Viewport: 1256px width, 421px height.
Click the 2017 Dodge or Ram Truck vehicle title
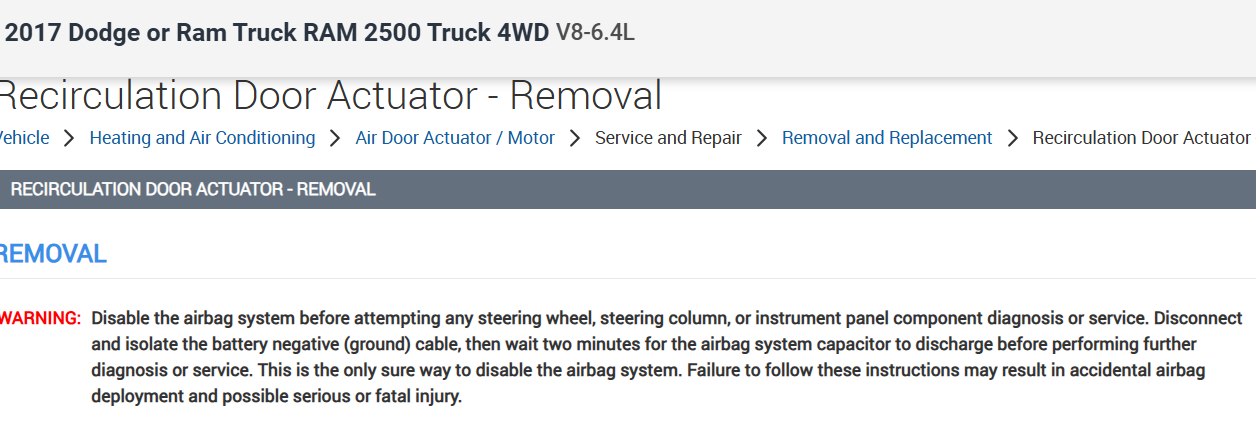click(277, 32)
